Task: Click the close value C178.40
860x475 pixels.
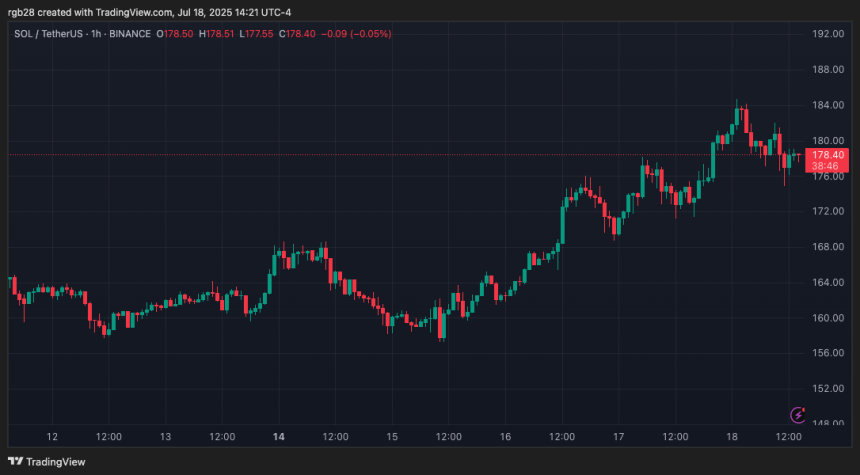Action: pyautogui.click(x=303, y=34)
